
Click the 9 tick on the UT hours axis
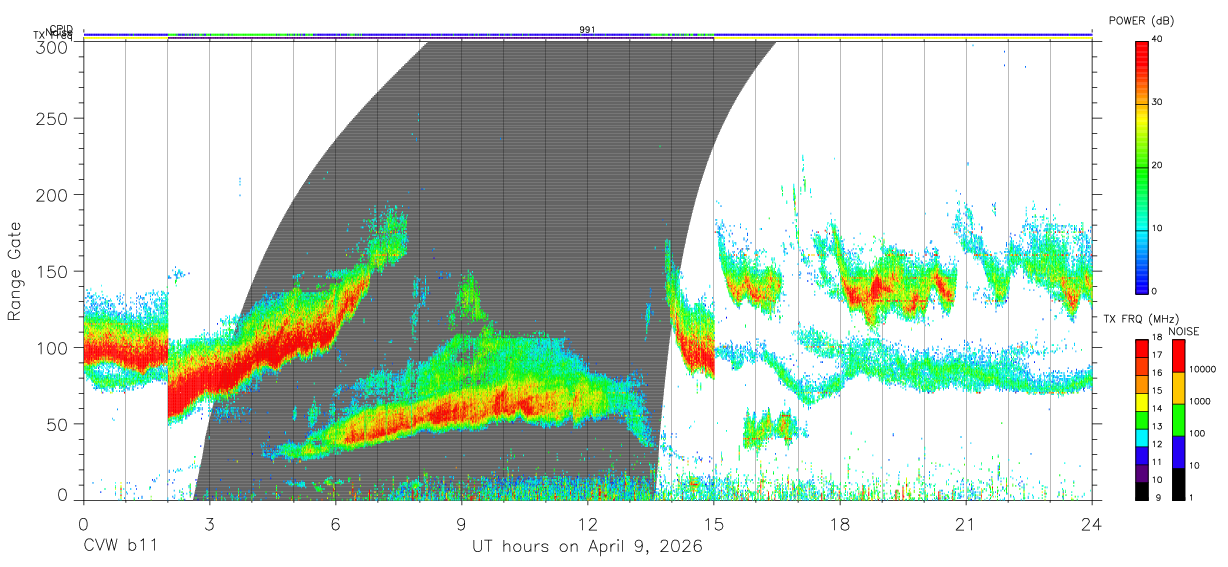pos(461,523)
